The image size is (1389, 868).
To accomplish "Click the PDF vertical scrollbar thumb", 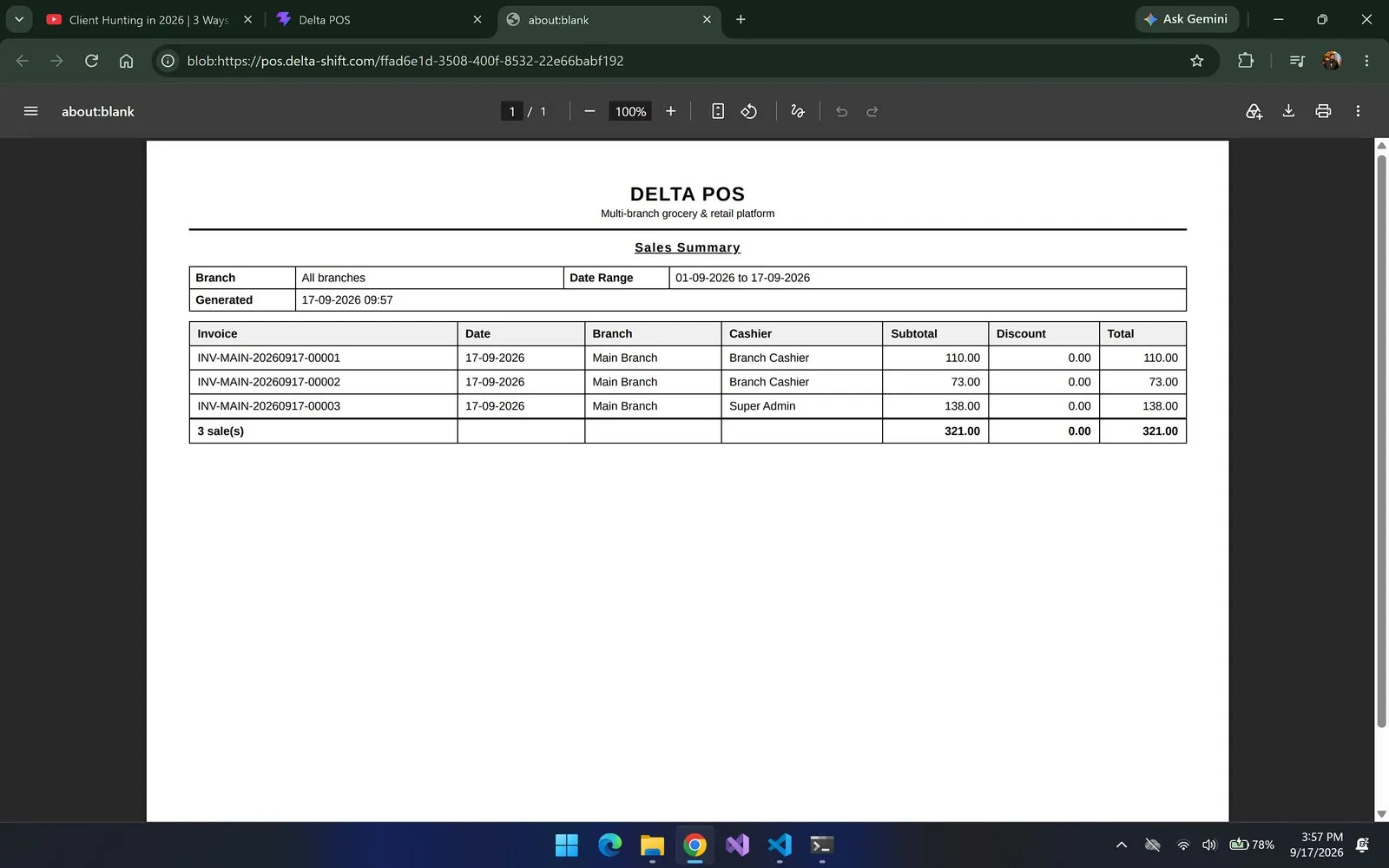I will pyautogui.click(x=1381, y=441).
